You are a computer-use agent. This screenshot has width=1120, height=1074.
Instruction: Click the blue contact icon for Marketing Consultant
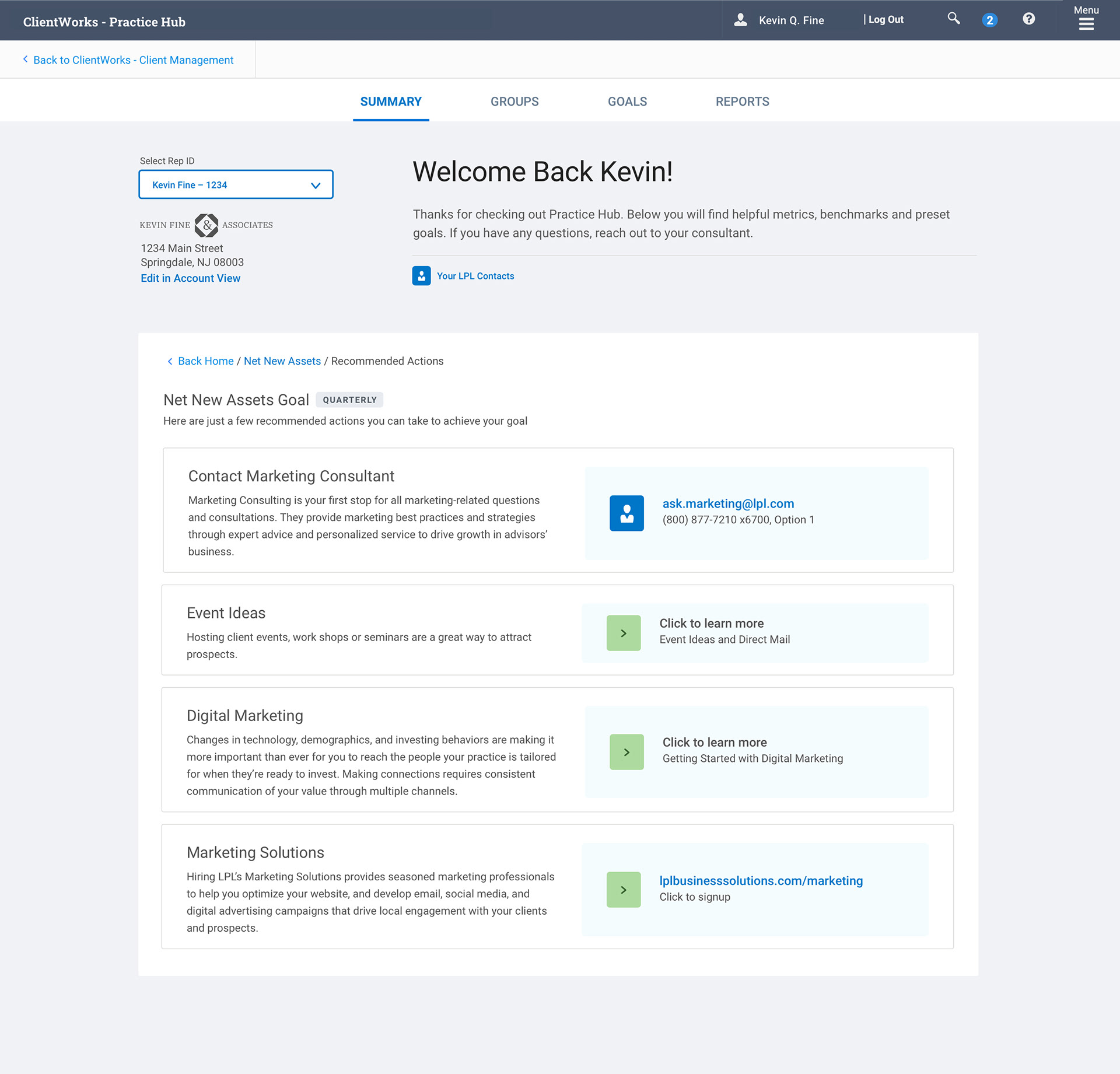click(x=627, y=513)
